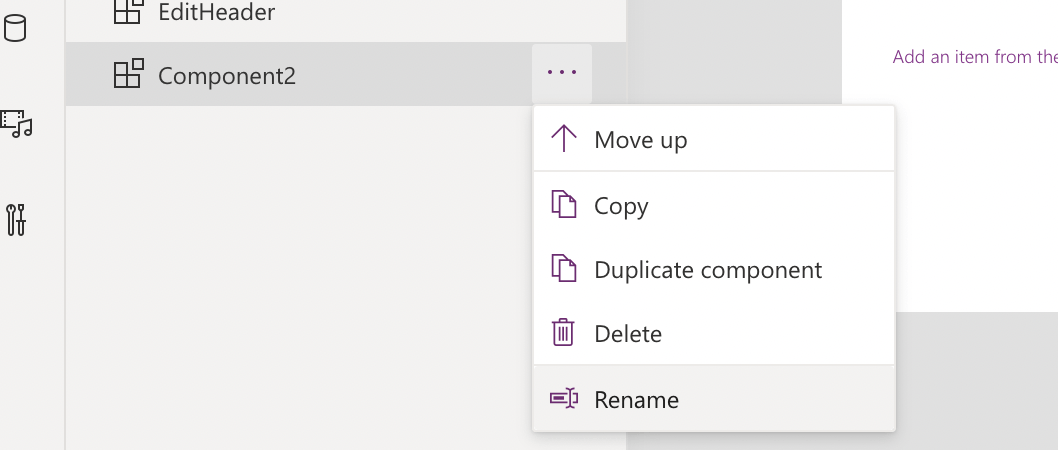Click the Rename icon in menu
Viewport: 1058px width, 450px height.
coord(564,399)
